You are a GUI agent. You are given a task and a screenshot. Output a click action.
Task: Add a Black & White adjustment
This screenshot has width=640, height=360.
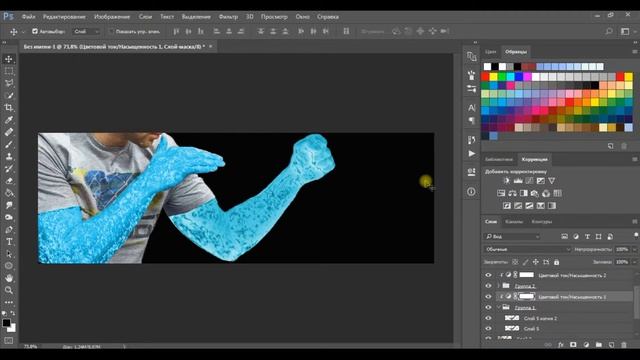524,193
